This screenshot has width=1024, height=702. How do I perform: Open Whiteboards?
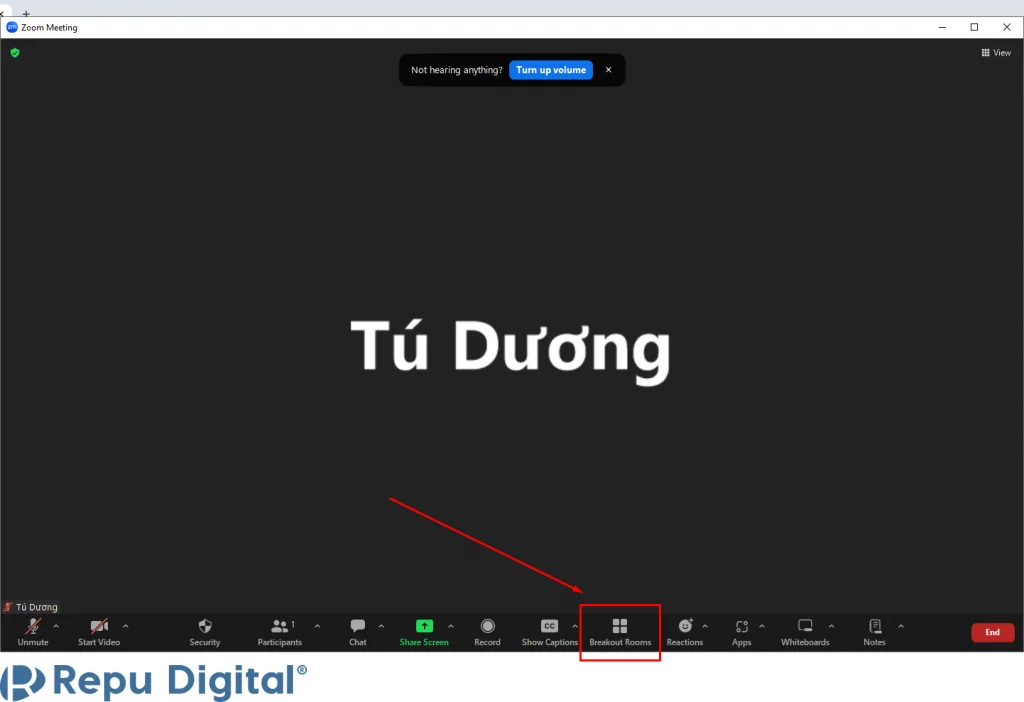pos(805,631)
